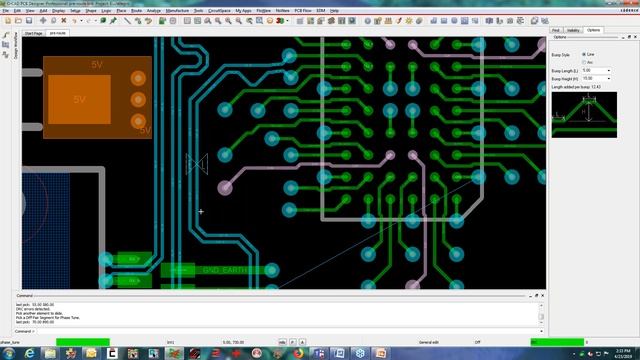This screenshot has height=360, width=640.
Task: Open the Analyze menu
Action: click(x=154, y=11)
